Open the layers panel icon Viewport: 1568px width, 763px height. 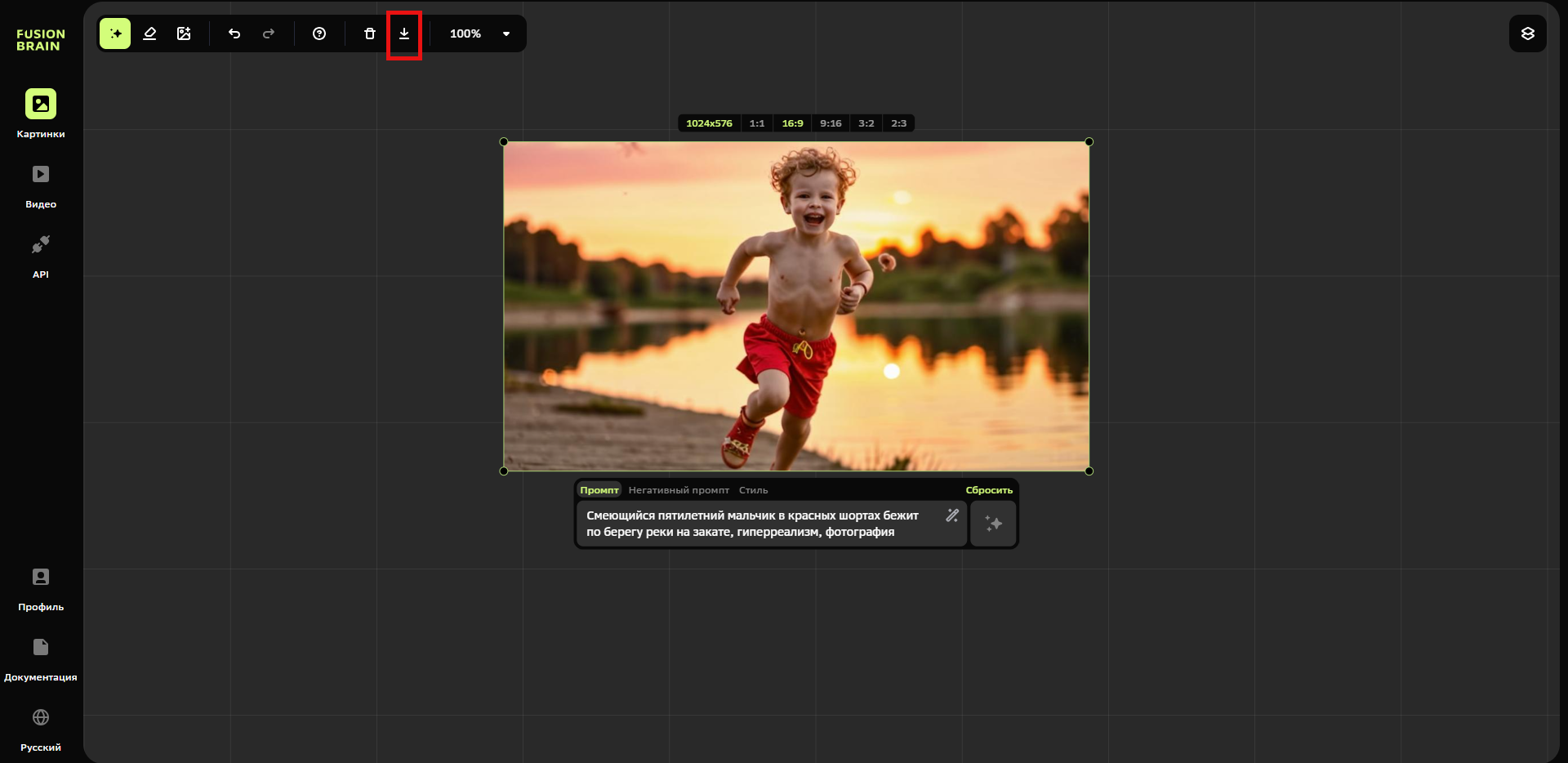point(1527,33)
